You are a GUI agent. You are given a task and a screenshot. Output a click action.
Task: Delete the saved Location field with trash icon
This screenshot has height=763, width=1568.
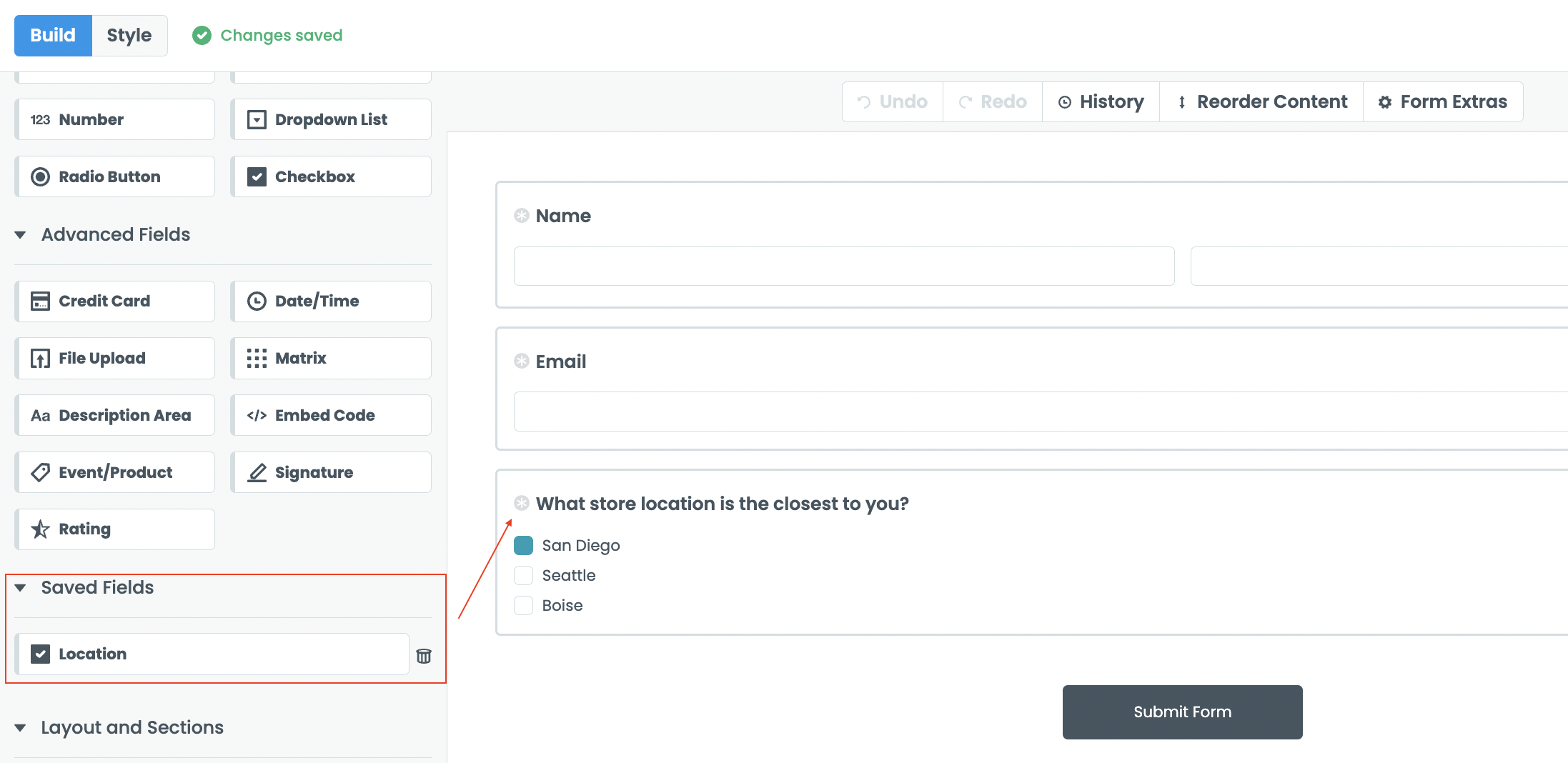click(424, 656)
